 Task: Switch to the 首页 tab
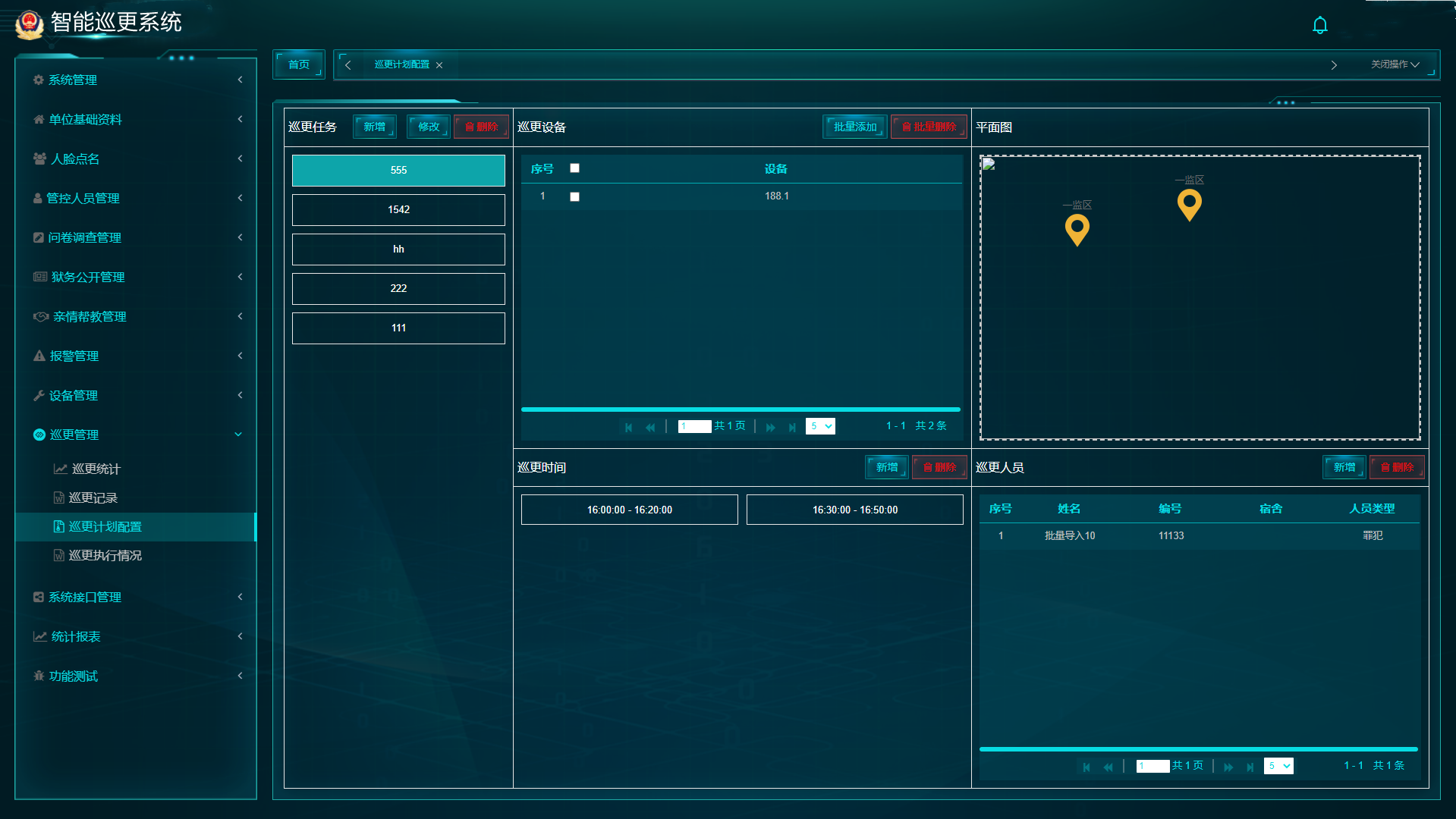click(299, 64)
